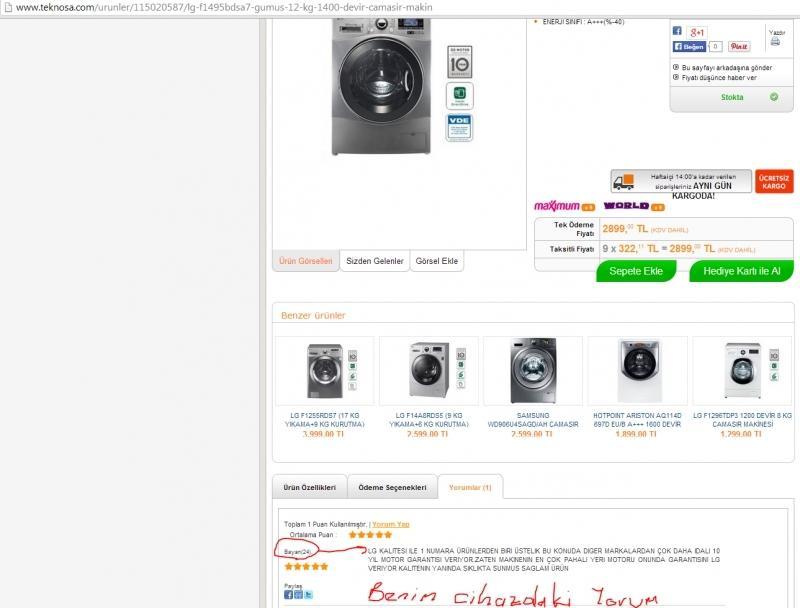Click the Facebook Beğen like button
This screenshot has height=608, width=800.
pyautogui.click(x=689, y=46)
